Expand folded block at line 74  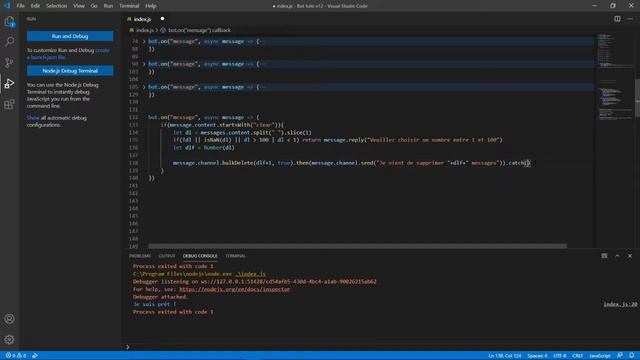(x=144, y=41)
